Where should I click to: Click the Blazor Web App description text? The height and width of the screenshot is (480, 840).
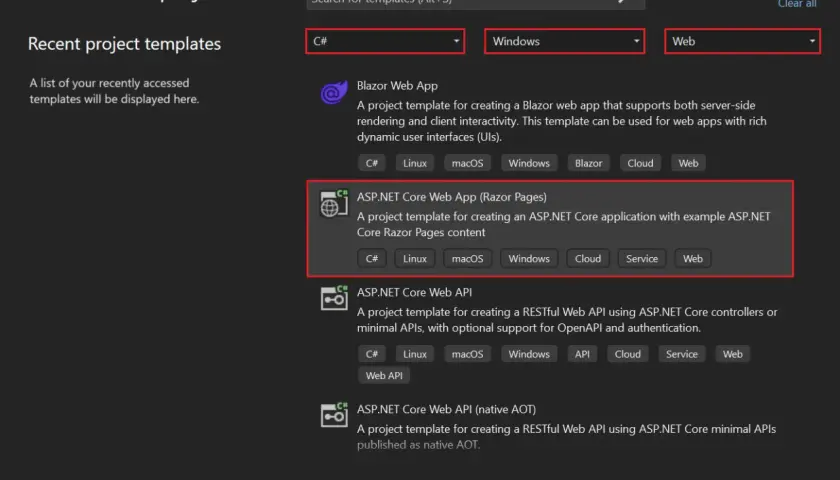561,121
